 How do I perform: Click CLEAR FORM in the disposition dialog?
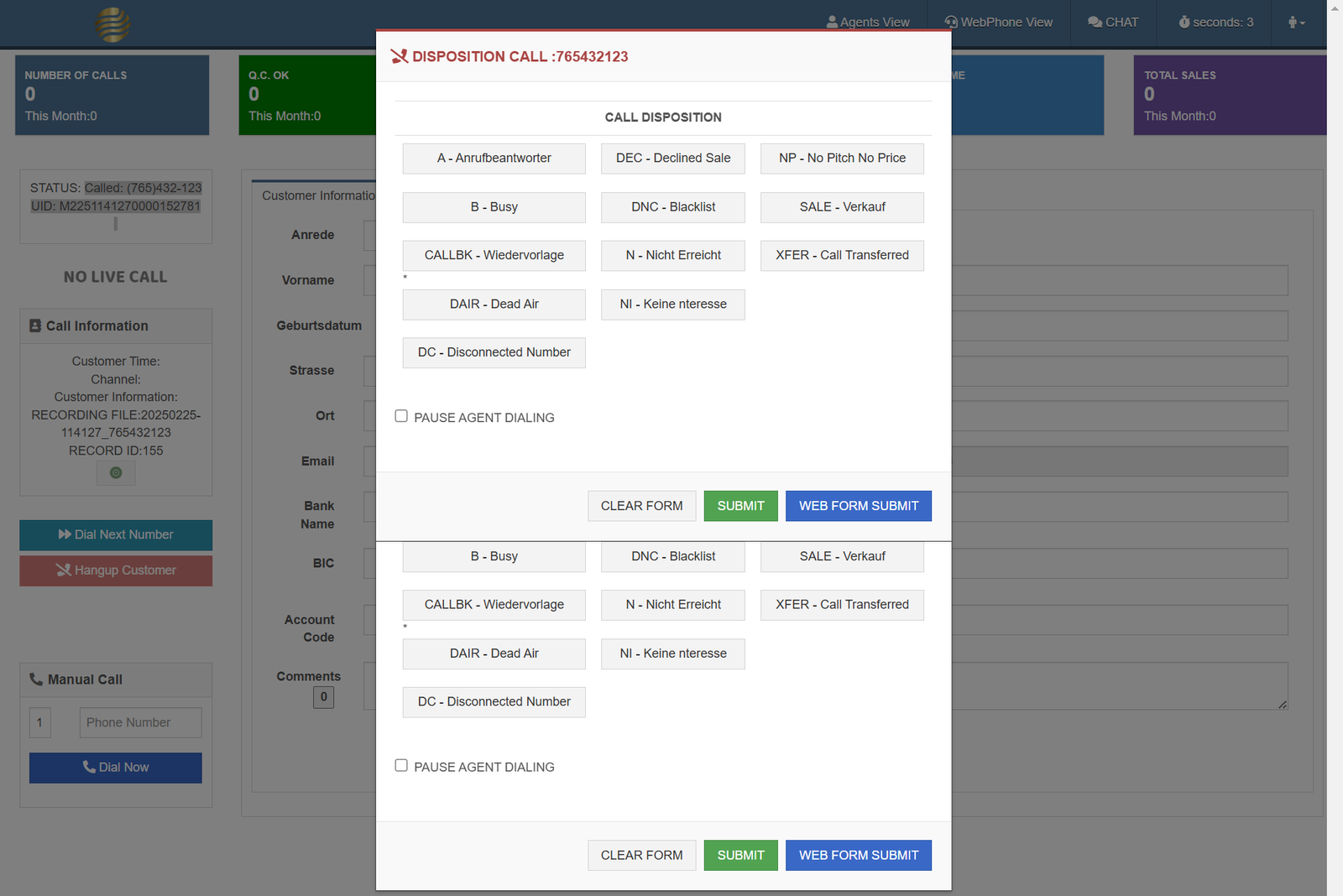pyautogui.click(x=641, y=505)
